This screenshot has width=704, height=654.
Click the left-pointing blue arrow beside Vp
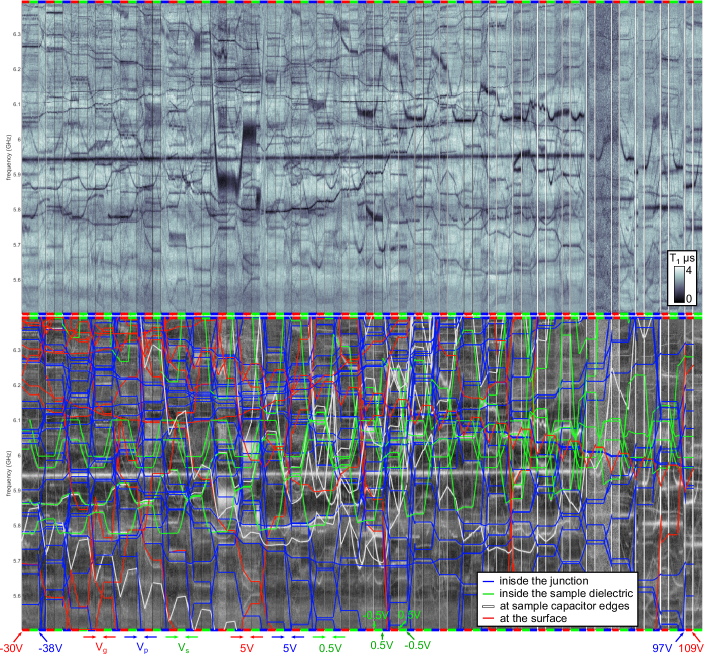coord(150,636)
